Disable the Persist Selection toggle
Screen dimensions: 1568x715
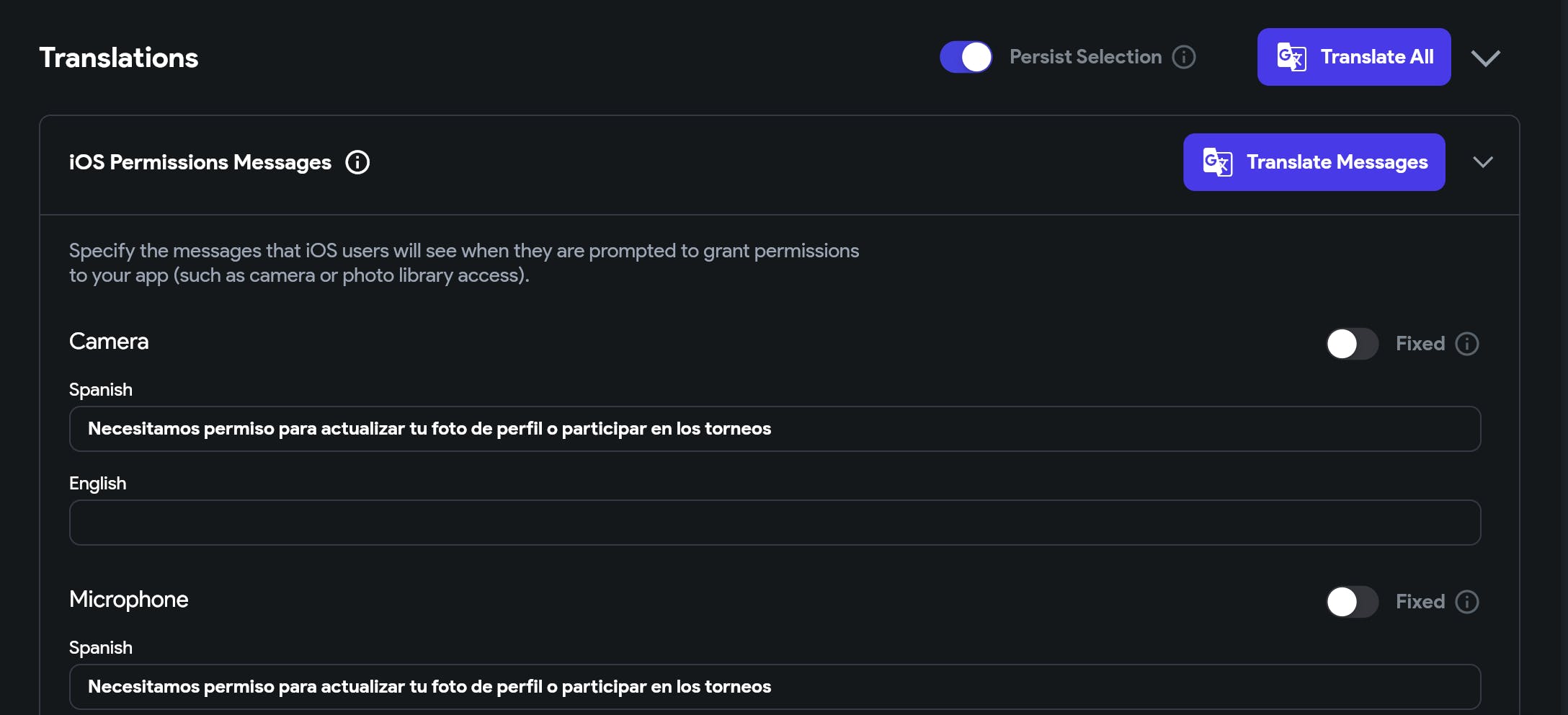[x=966, y=57]
